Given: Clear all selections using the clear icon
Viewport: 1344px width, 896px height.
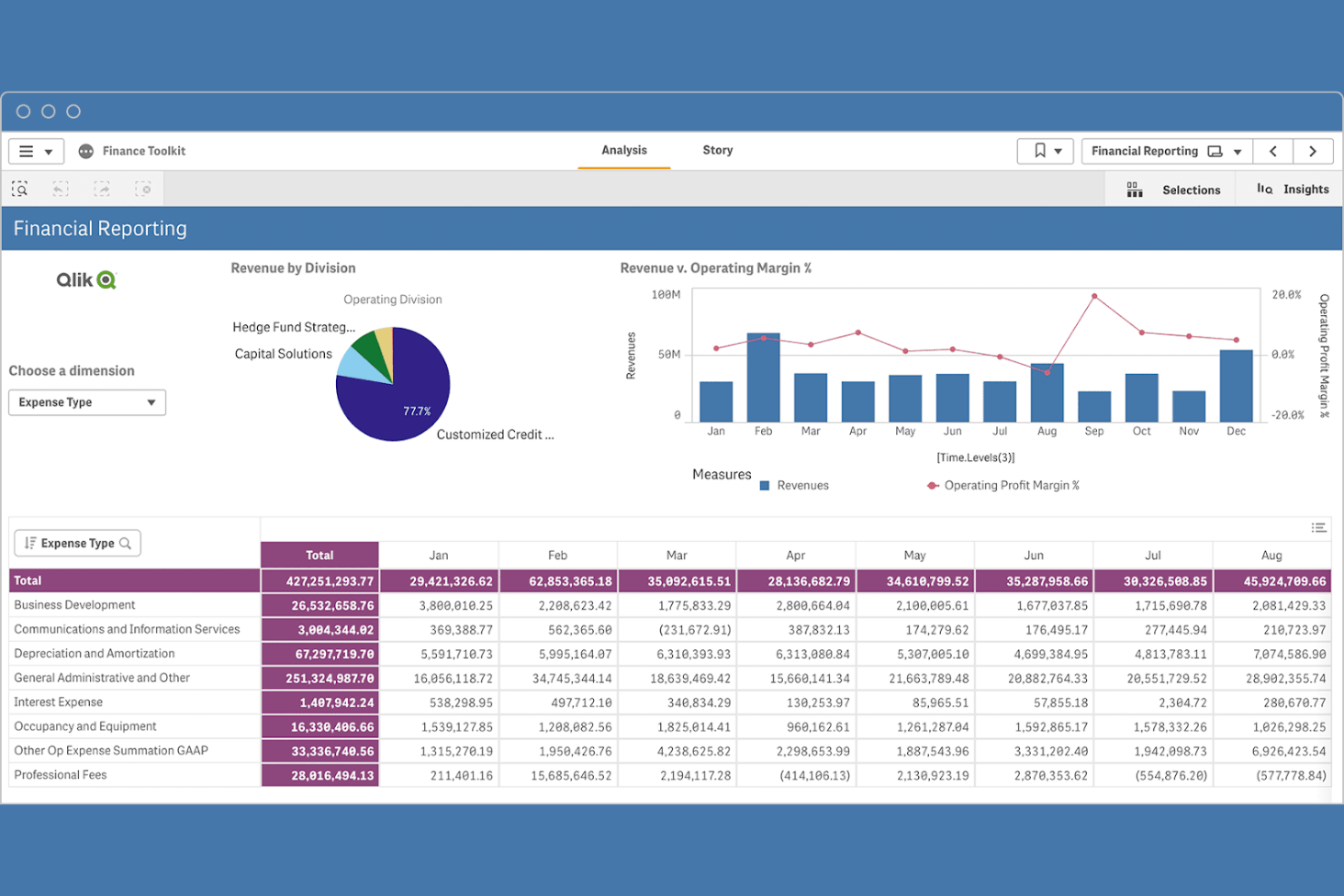Looking at the screenshot, I should 143,189.
